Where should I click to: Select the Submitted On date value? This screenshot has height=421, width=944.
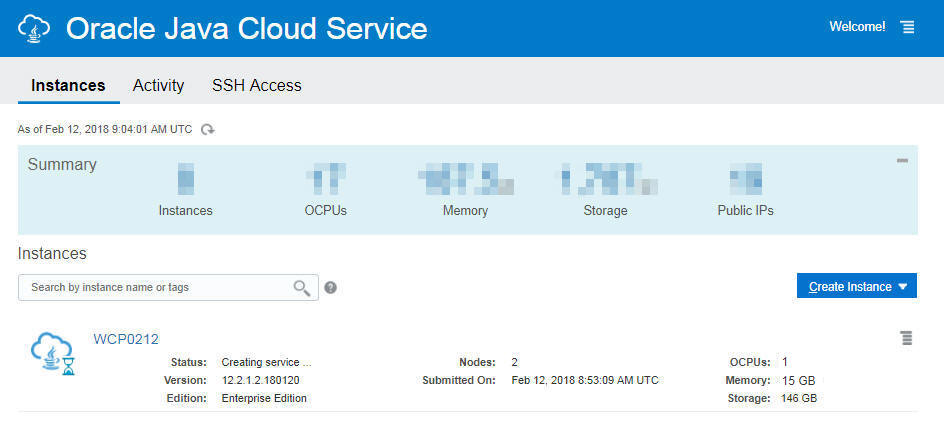pos(585,381)
